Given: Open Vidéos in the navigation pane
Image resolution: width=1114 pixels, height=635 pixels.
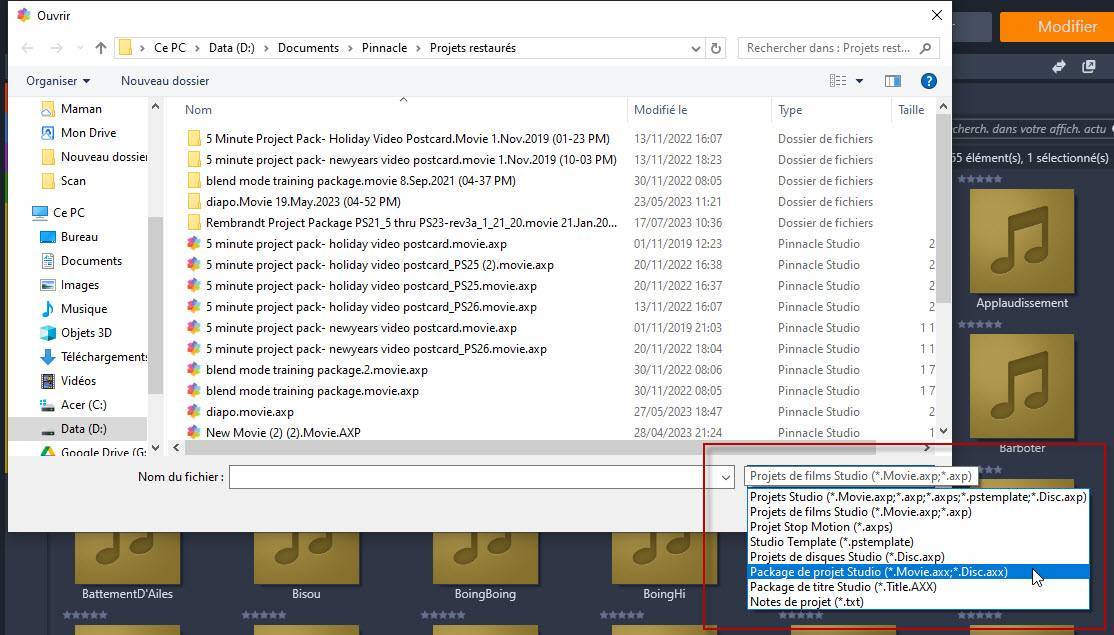Looking at the screenshot, I should [78, 381].
